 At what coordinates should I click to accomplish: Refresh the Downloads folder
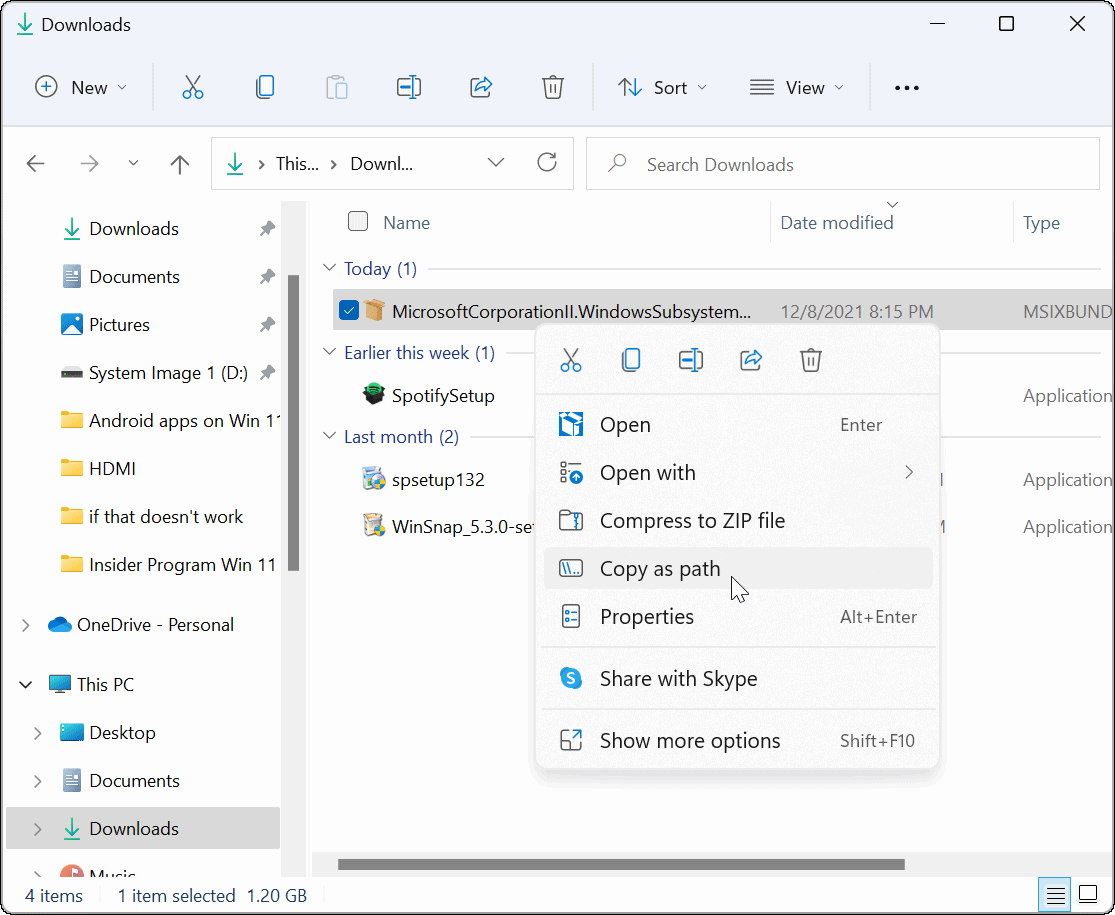click(x=547, y=163)
